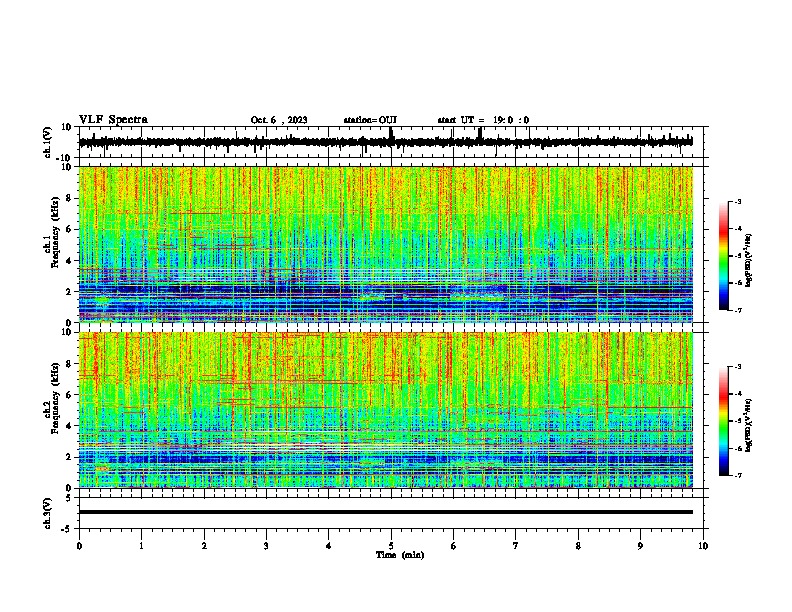Select the date text "Oct. 6 , 2023"
Viewport: 792px width, 612px height.
(279, 120)
